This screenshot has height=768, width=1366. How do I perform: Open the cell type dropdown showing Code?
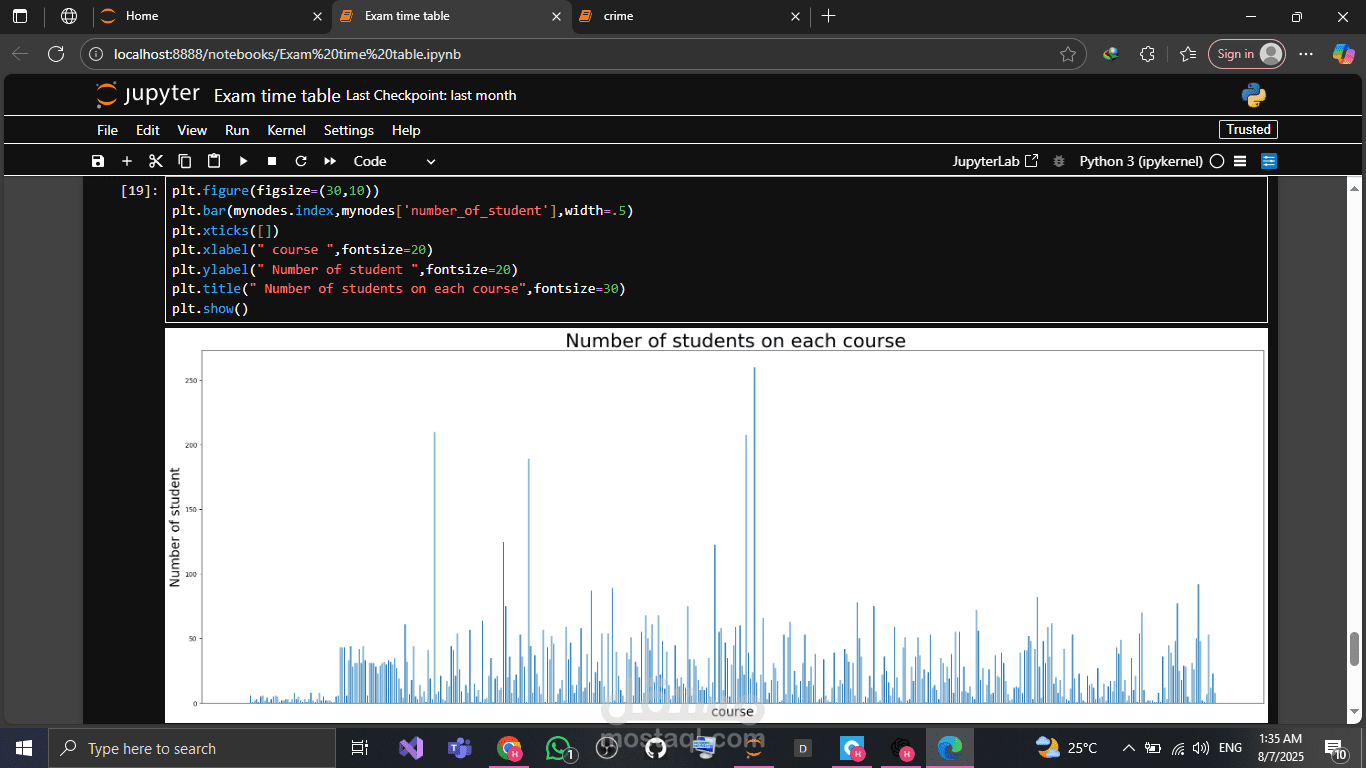(394, 161)
